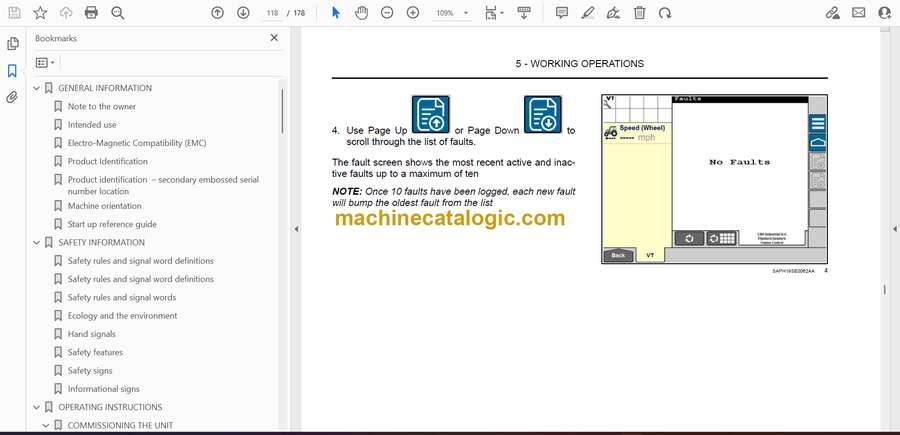Open the sign document tool
This screenshot has height=435, width=900.
point(614,13)
